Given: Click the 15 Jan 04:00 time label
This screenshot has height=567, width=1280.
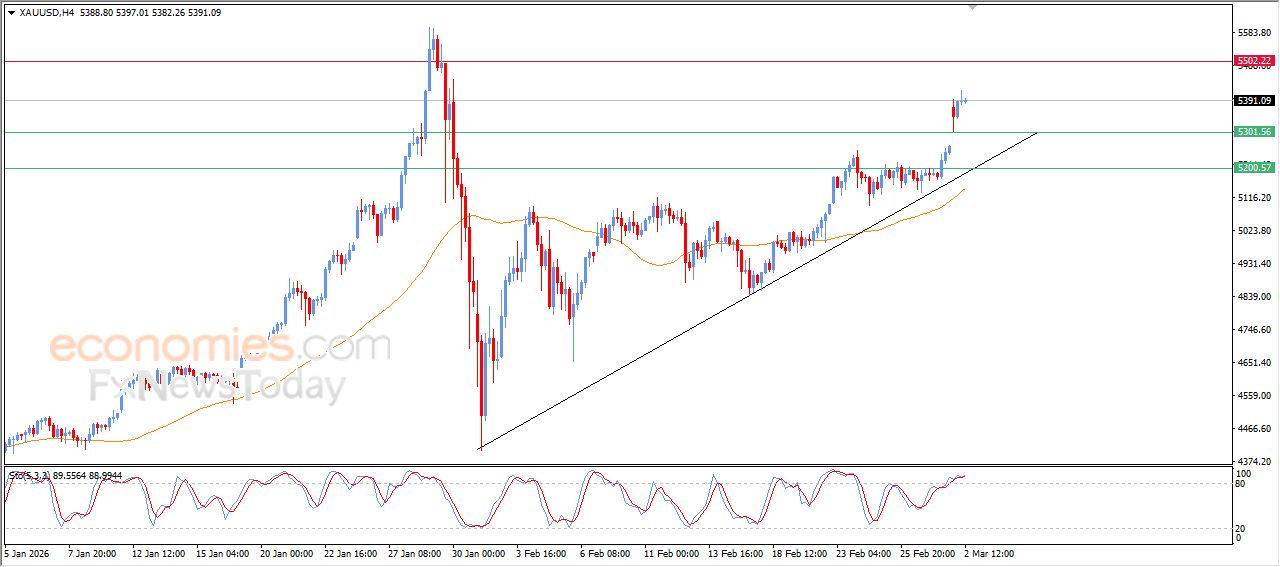Looking at the screenshot, I should (222, 552).
